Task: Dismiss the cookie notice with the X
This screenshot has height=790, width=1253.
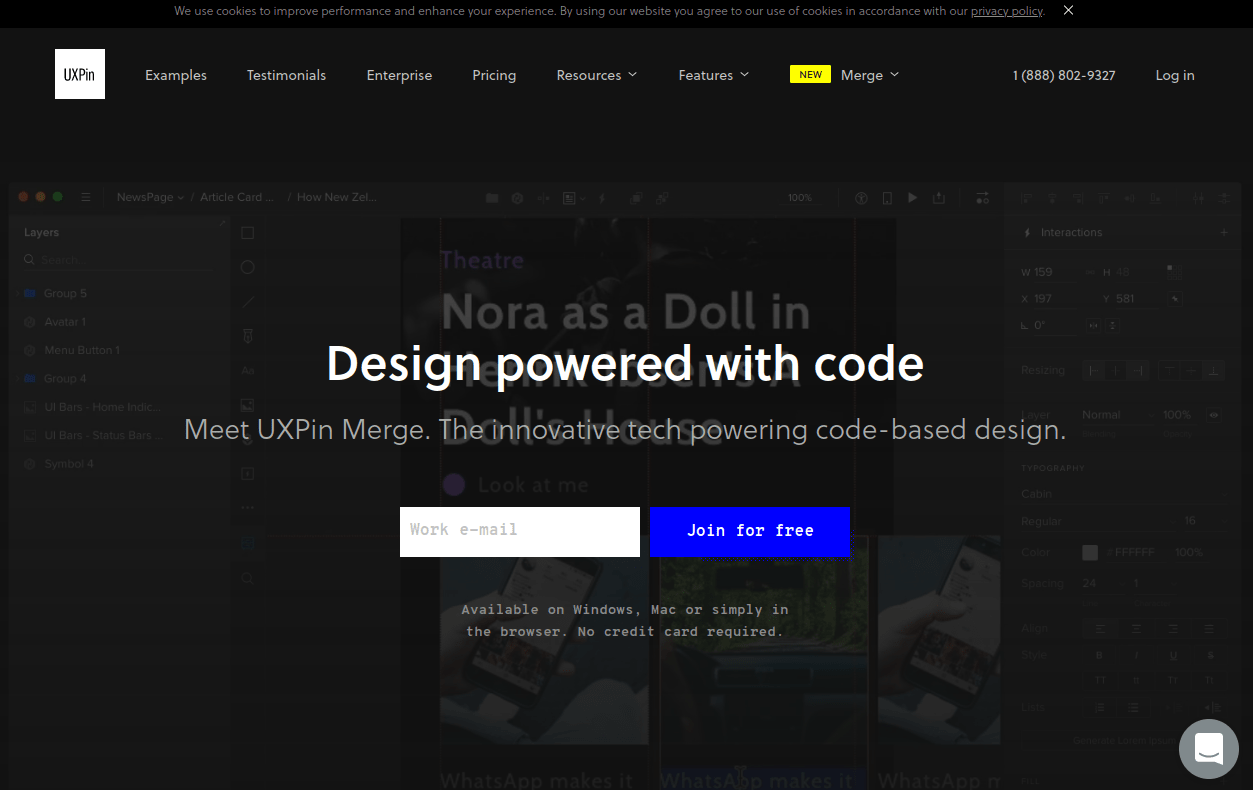Action: (1068, 10)
